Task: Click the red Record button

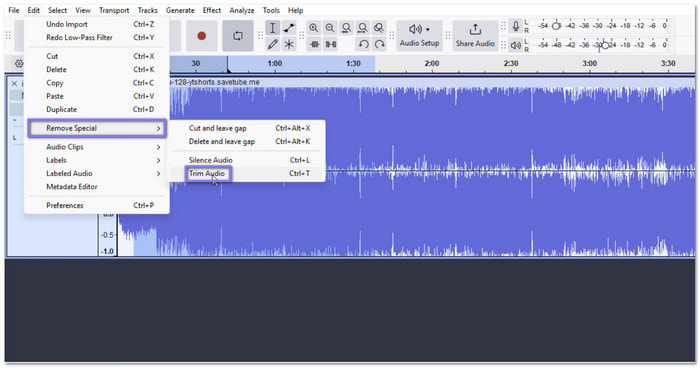Action: [201, 36]
